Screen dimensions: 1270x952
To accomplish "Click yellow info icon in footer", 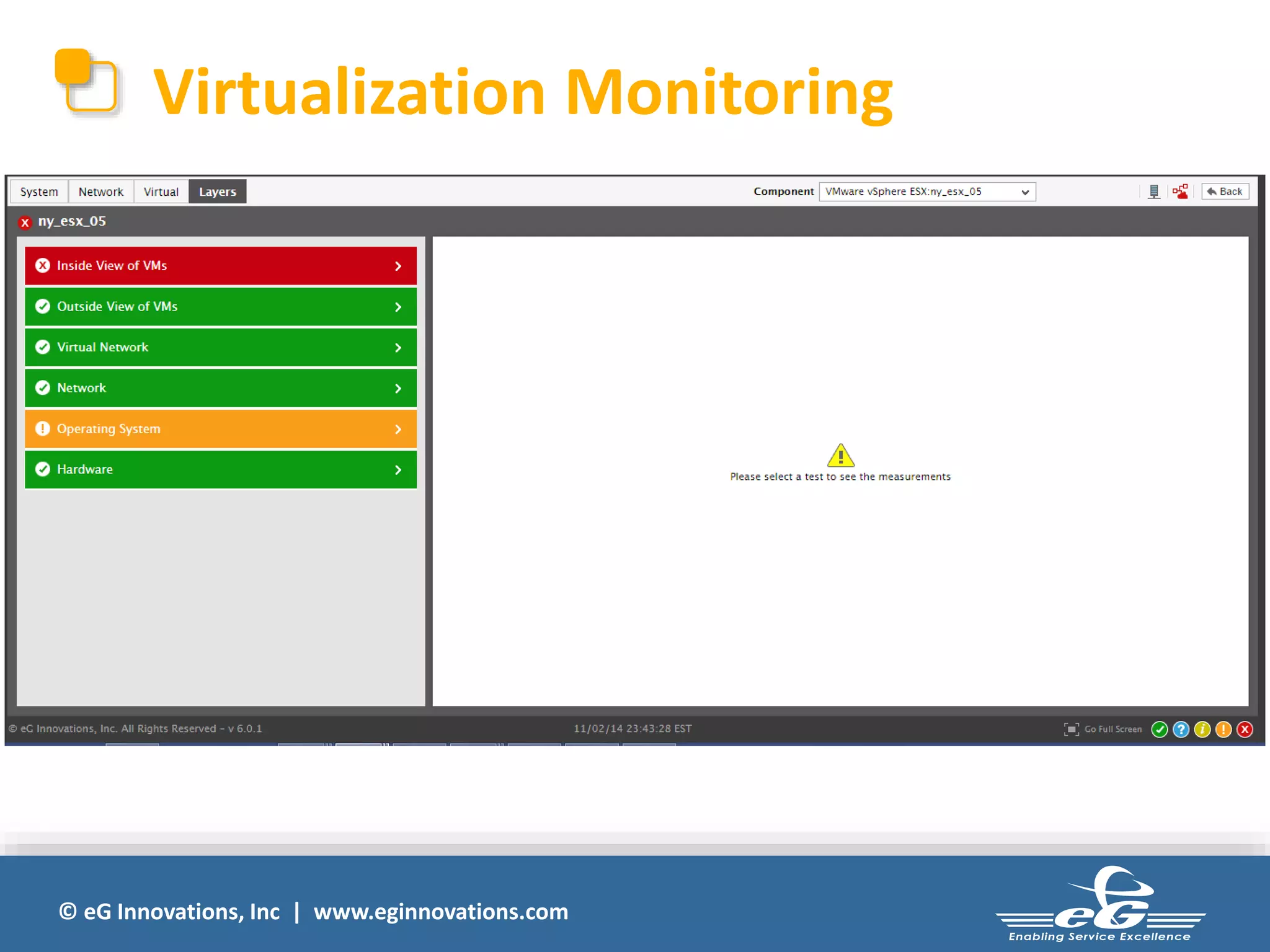I will click(1202, 729).
